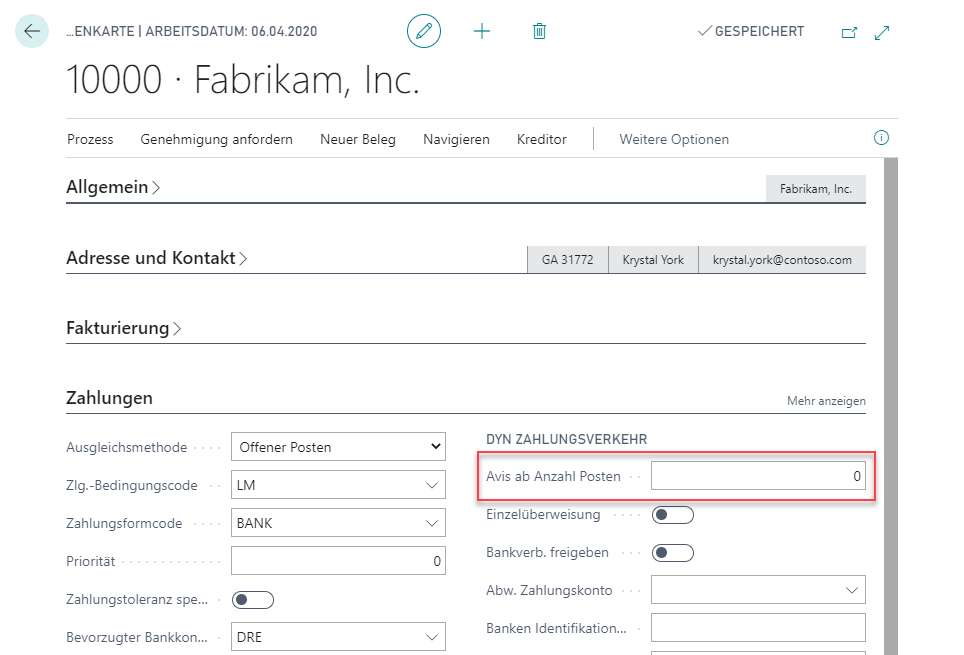Expand the Adresse und Kontakt section
This screenshot has height=655, width=964.
[157, 258]
